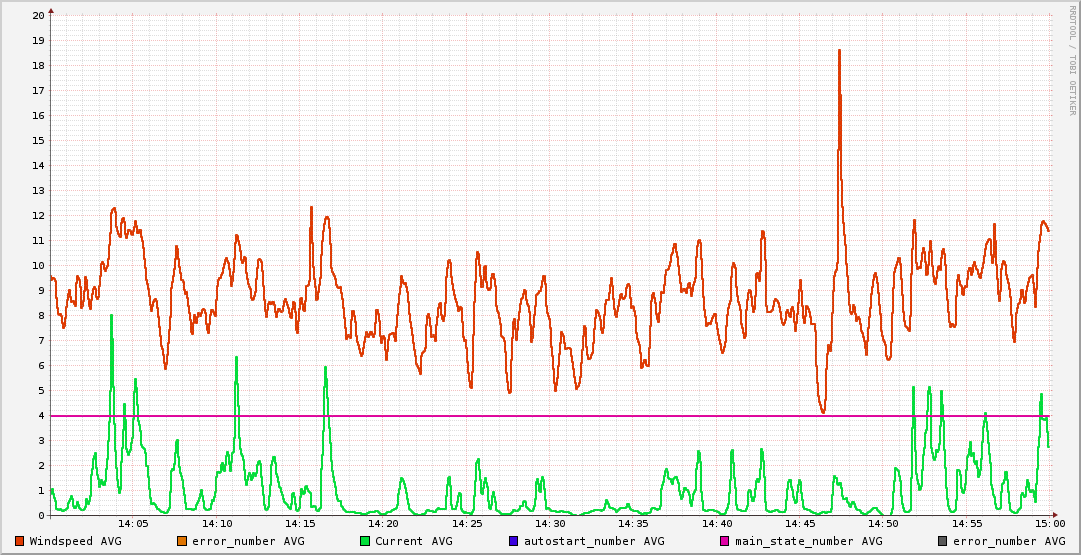Click the 15:00 time axis label
This screenshot has height=555, width=1081.
pyautogui.click(x=1049, y=523)
